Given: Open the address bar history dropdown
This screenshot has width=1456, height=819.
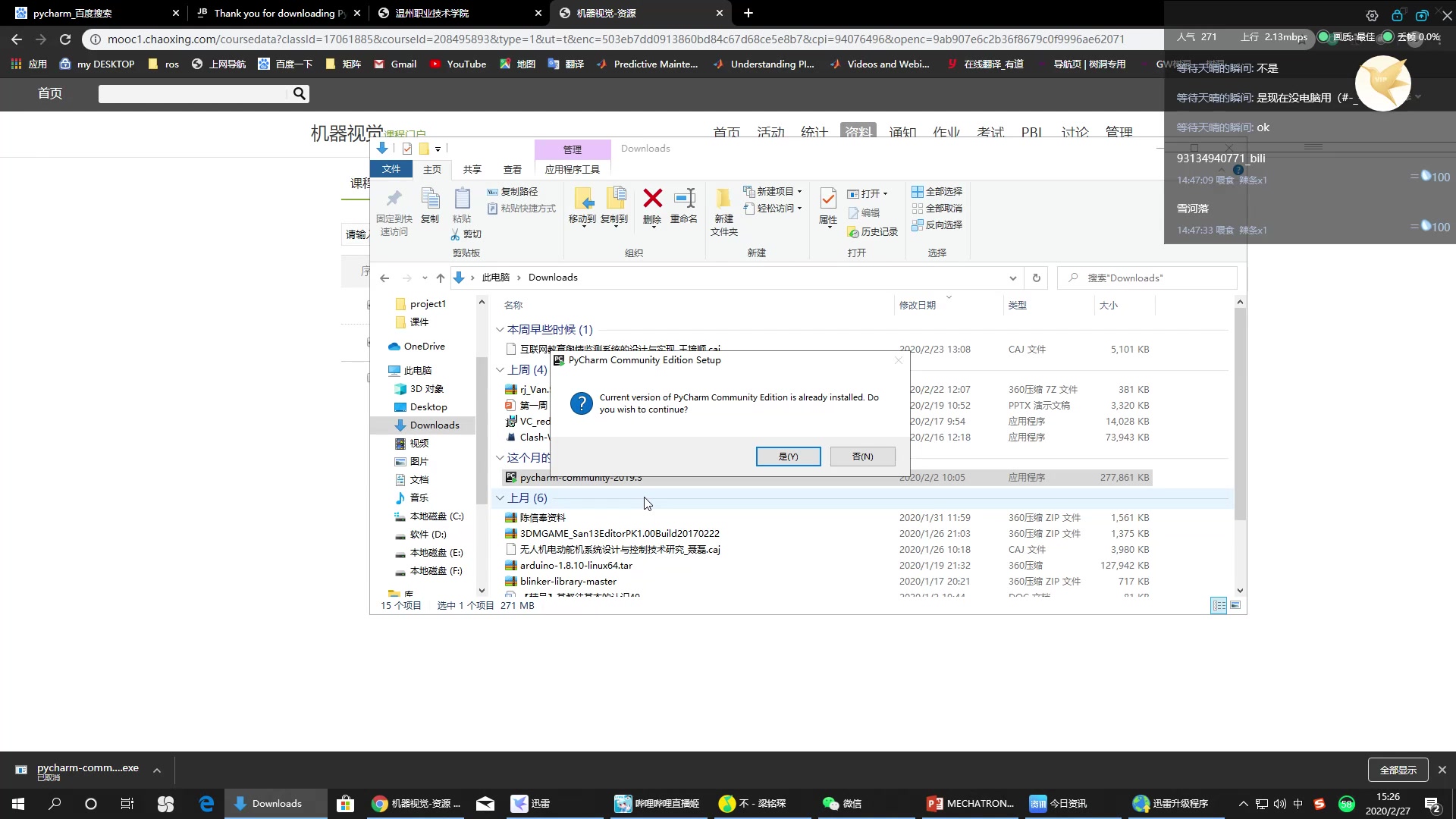Looking at the screenshot, I should point(1013,278).
